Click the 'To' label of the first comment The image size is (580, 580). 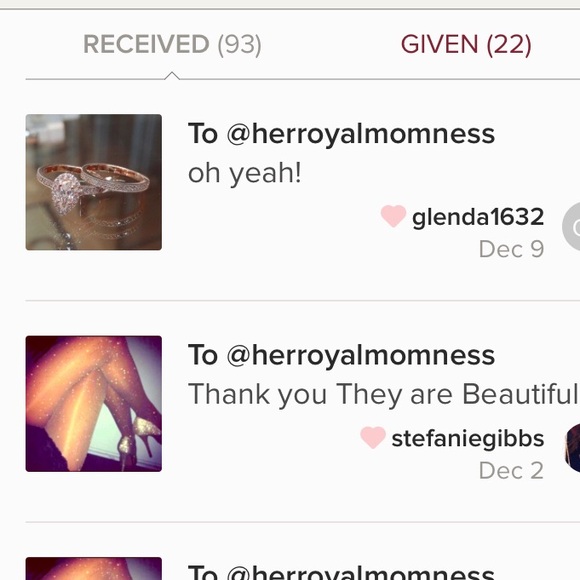click(x=203, y=134)
